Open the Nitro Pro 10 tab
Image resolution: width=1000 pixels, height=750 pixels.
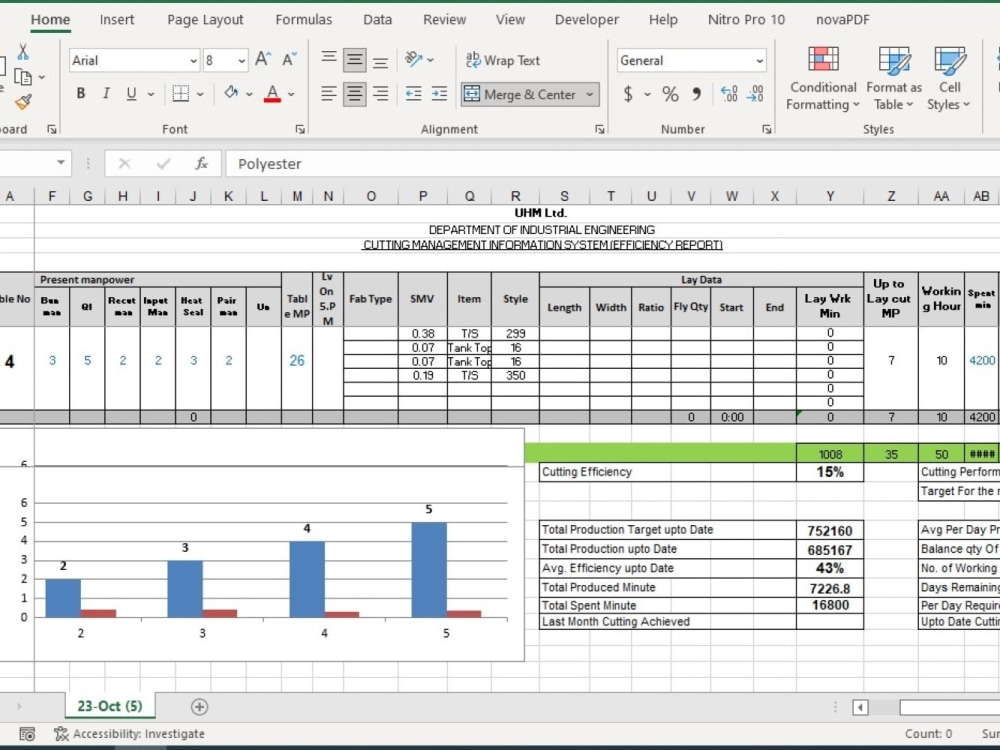click(746, 20)
